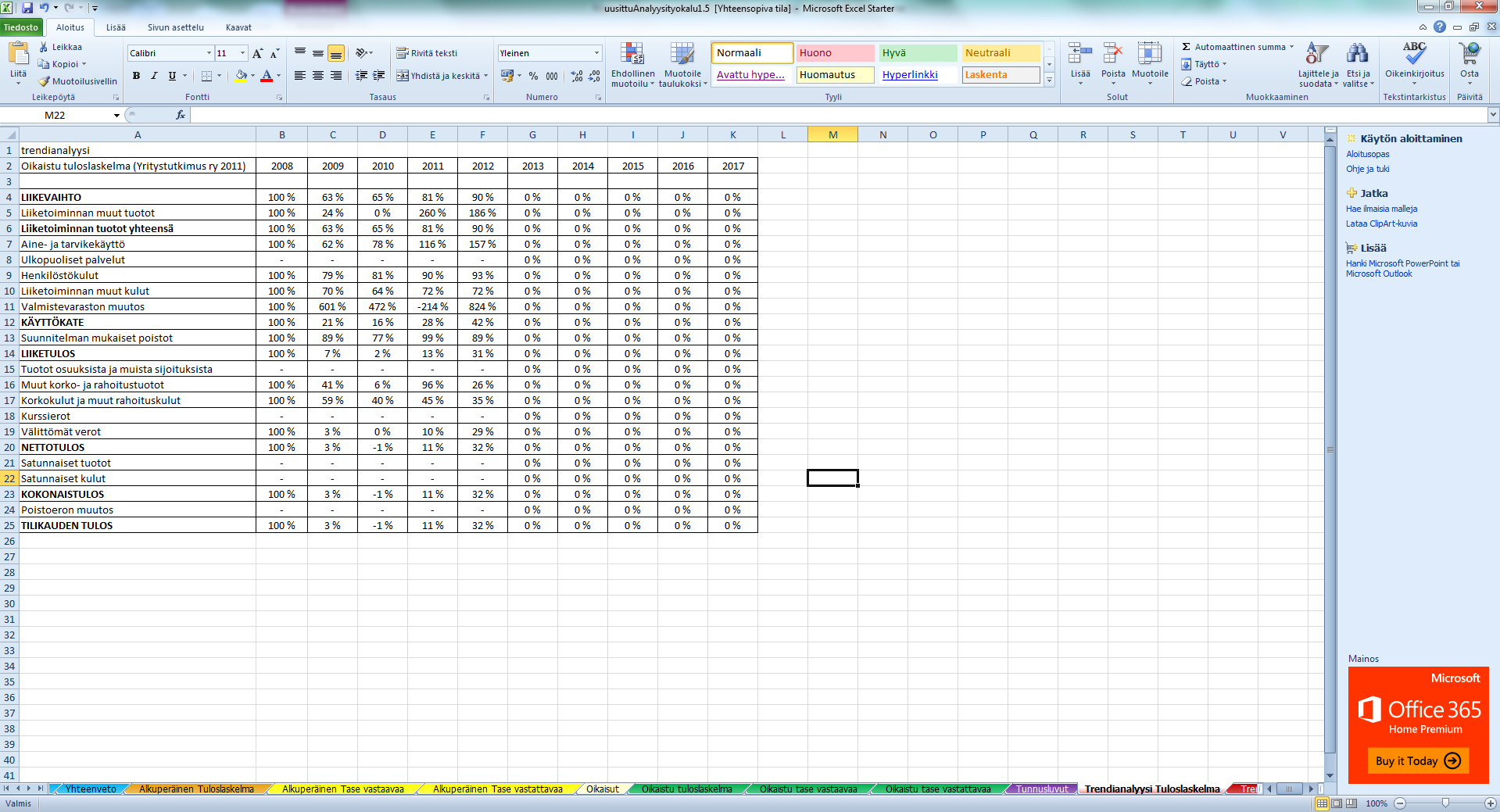Expand the cell styles gallery

(x=1050, y=80)
